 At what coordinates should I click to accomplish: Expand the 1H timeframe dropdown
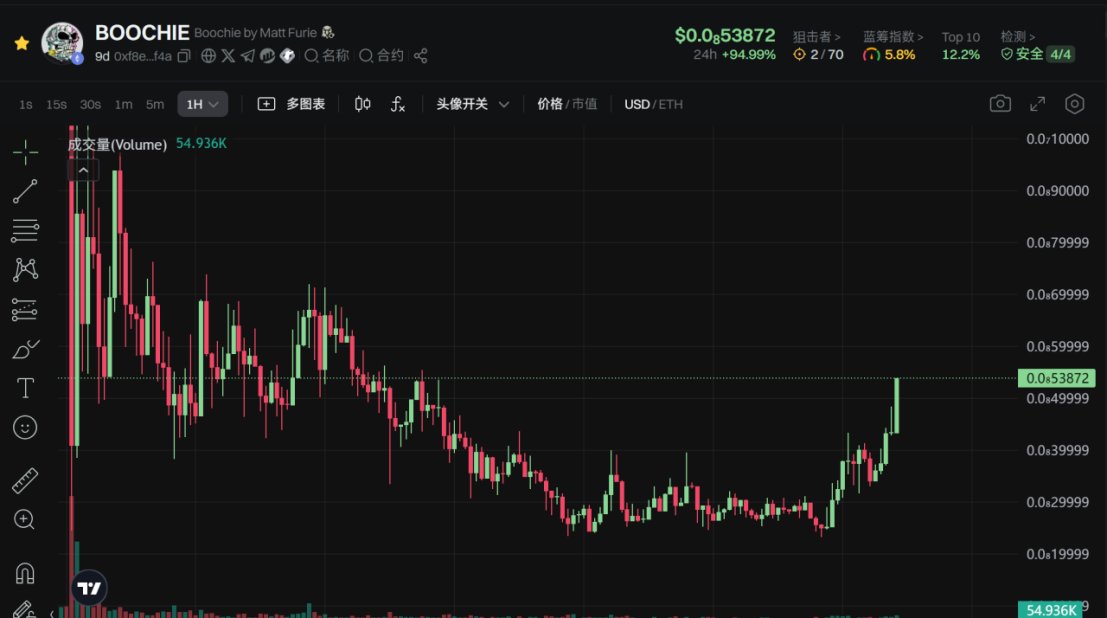(x=202, y=105)
